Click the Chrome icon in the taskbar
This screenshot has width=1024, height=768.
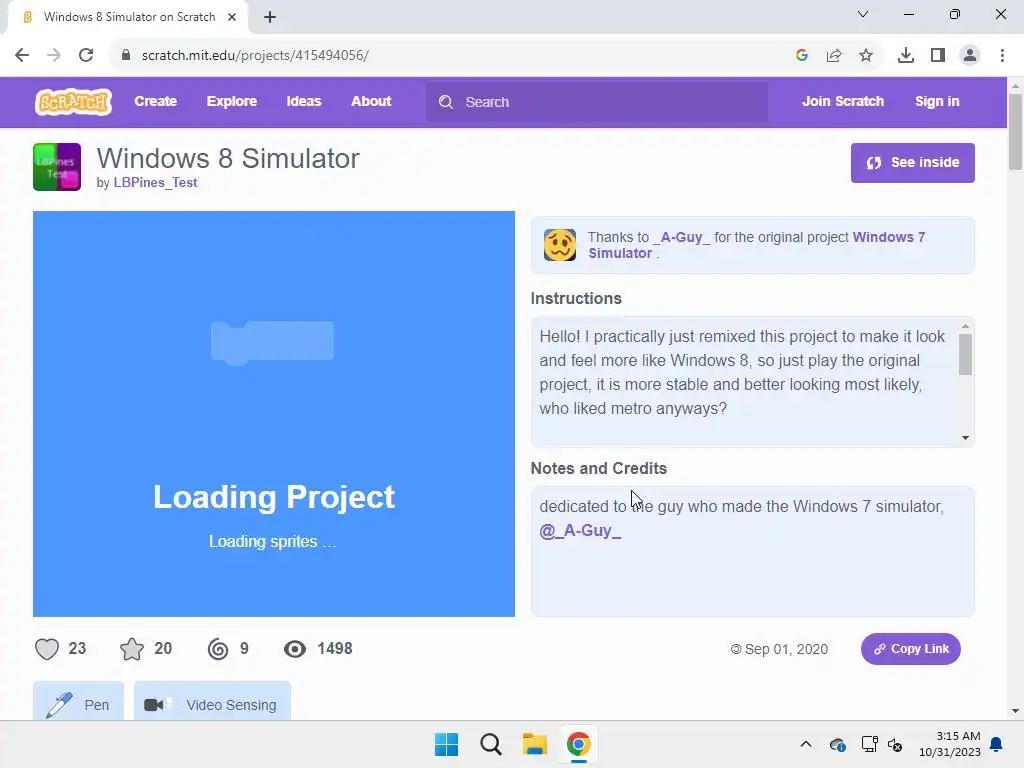tap(579, 744)
